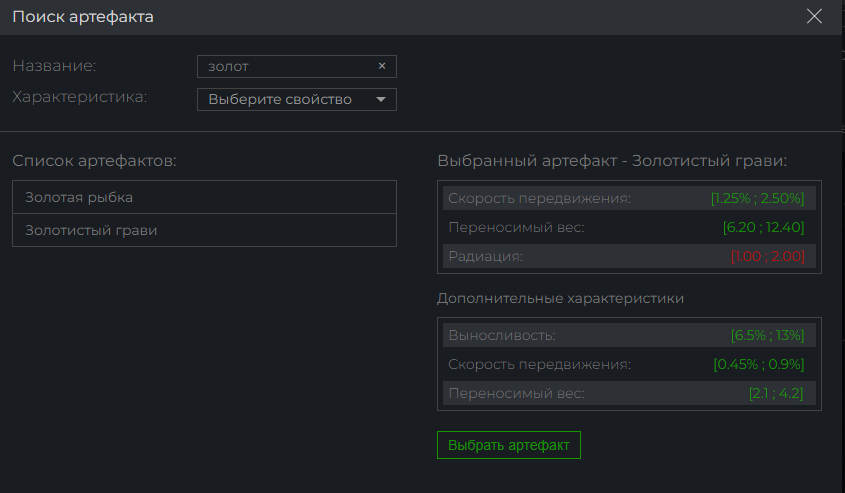Viewport: 845px width, 493px height.
Task: Click additional Переносимый вес row
Action: (629, 393)
